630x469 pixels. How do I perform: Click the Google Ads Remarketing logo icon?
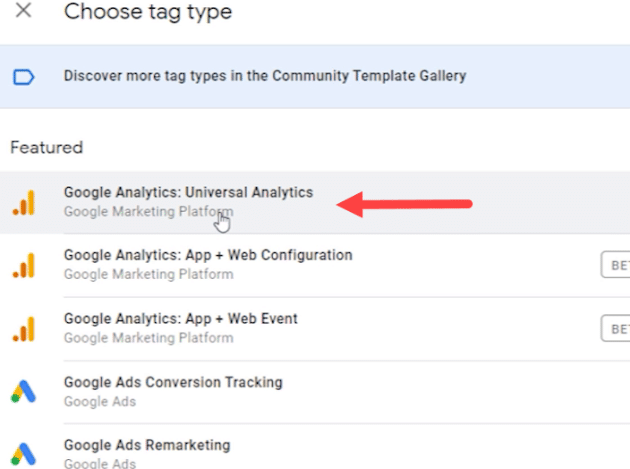(23, 454)
